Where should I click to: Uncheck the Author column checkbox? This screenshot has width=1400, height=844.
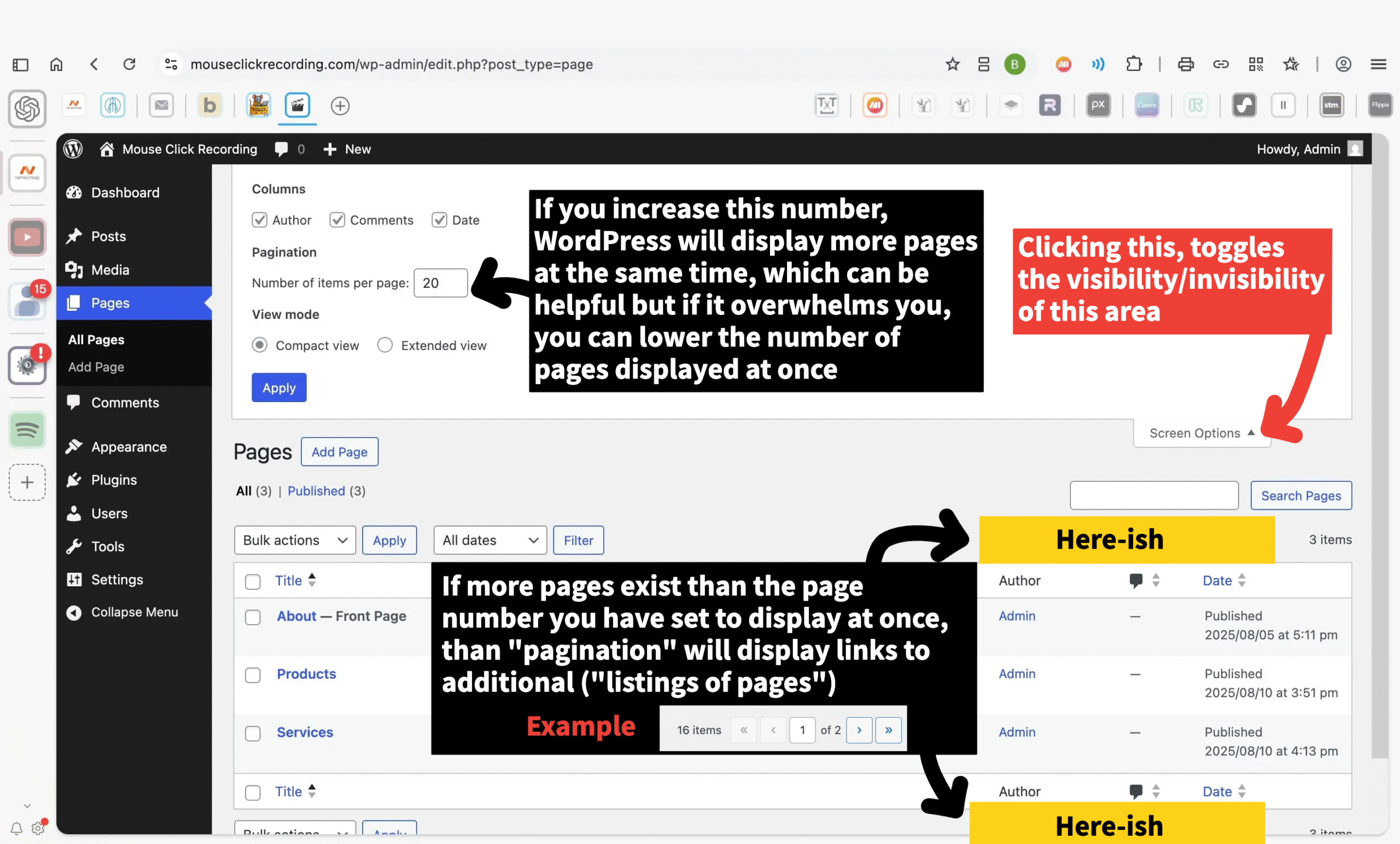[260, 220]
